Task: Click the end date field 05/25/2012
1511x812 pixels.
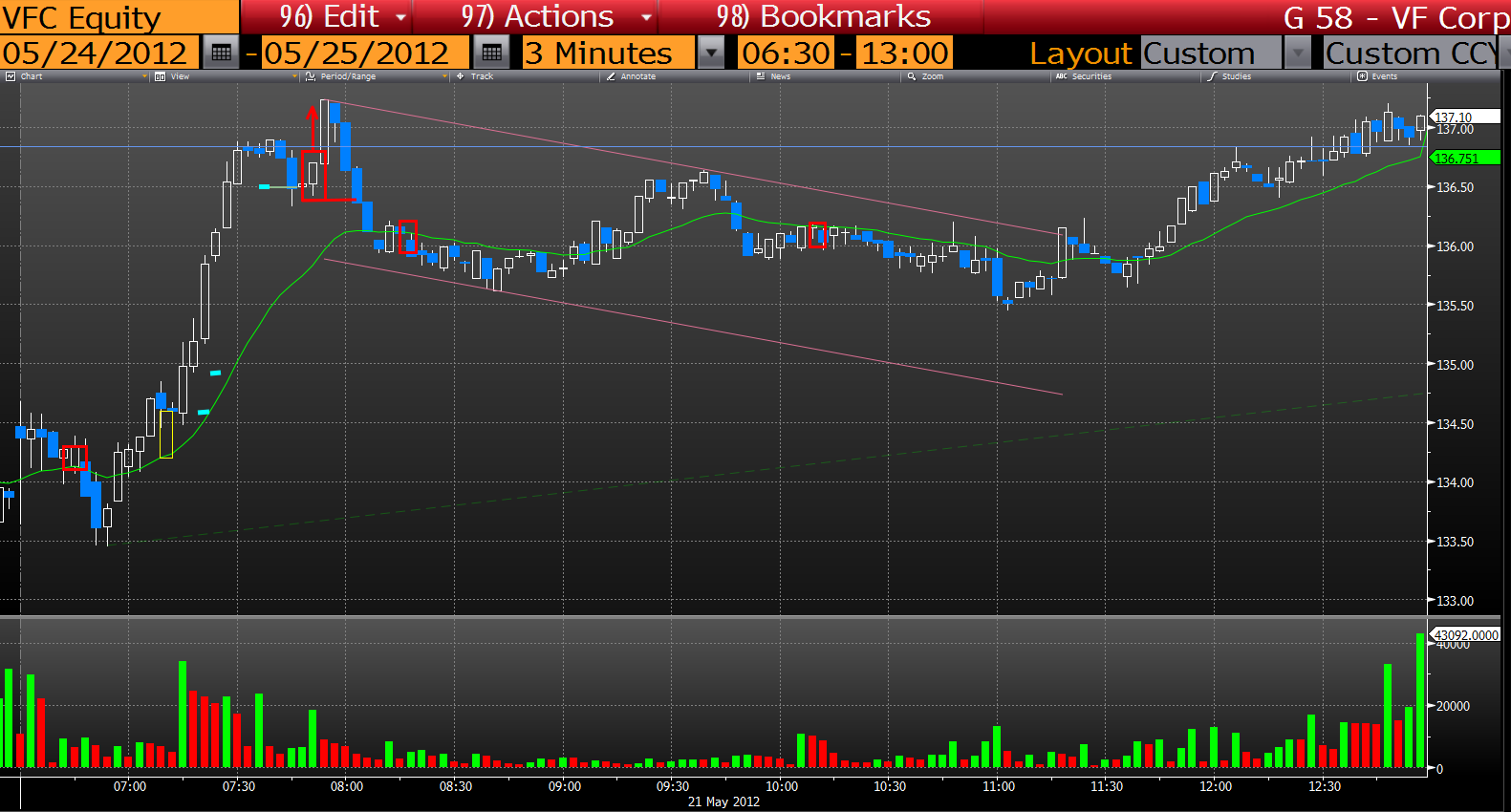Action: (x=365, y=53)
